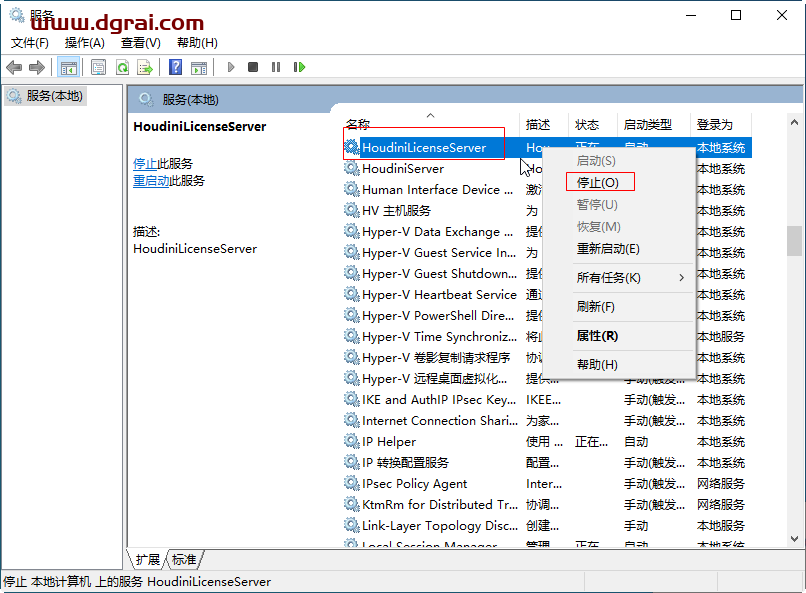Toggle the show/hide console tree toolbar icon
The image size is (806, 593).
[68, 67]
